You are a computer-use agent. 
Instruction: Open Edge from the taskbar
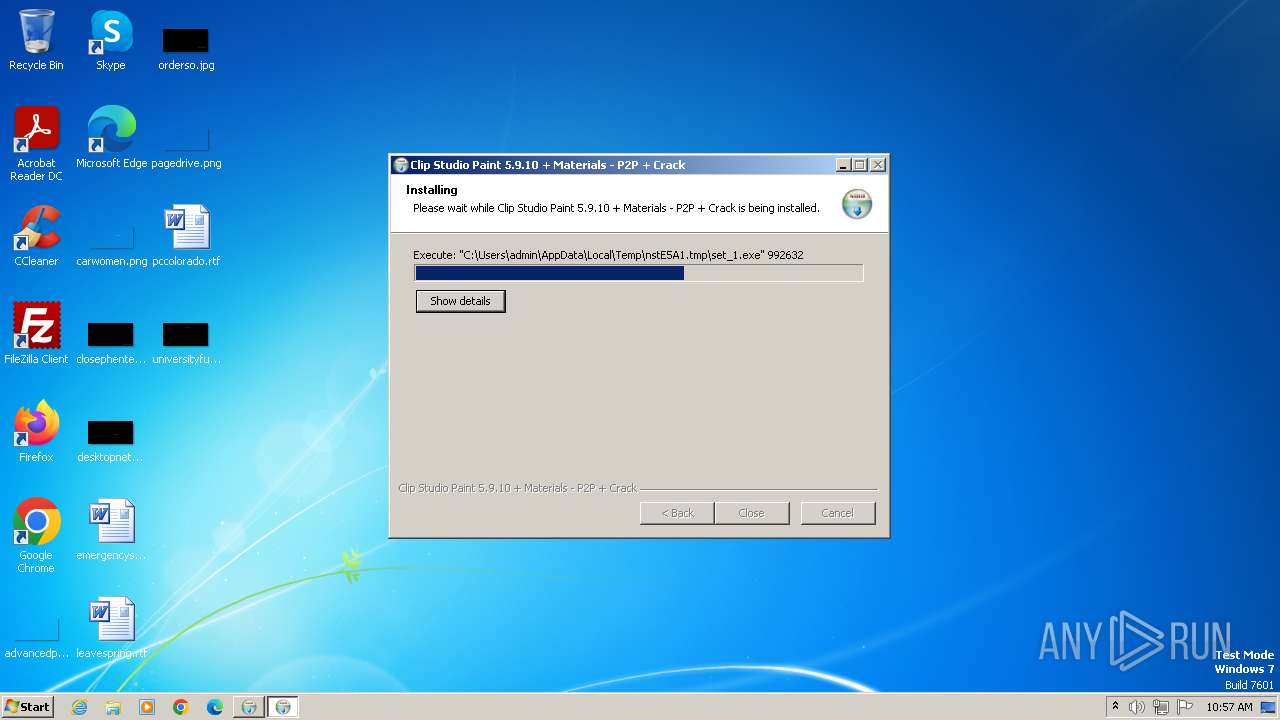(x=215, y=707)
